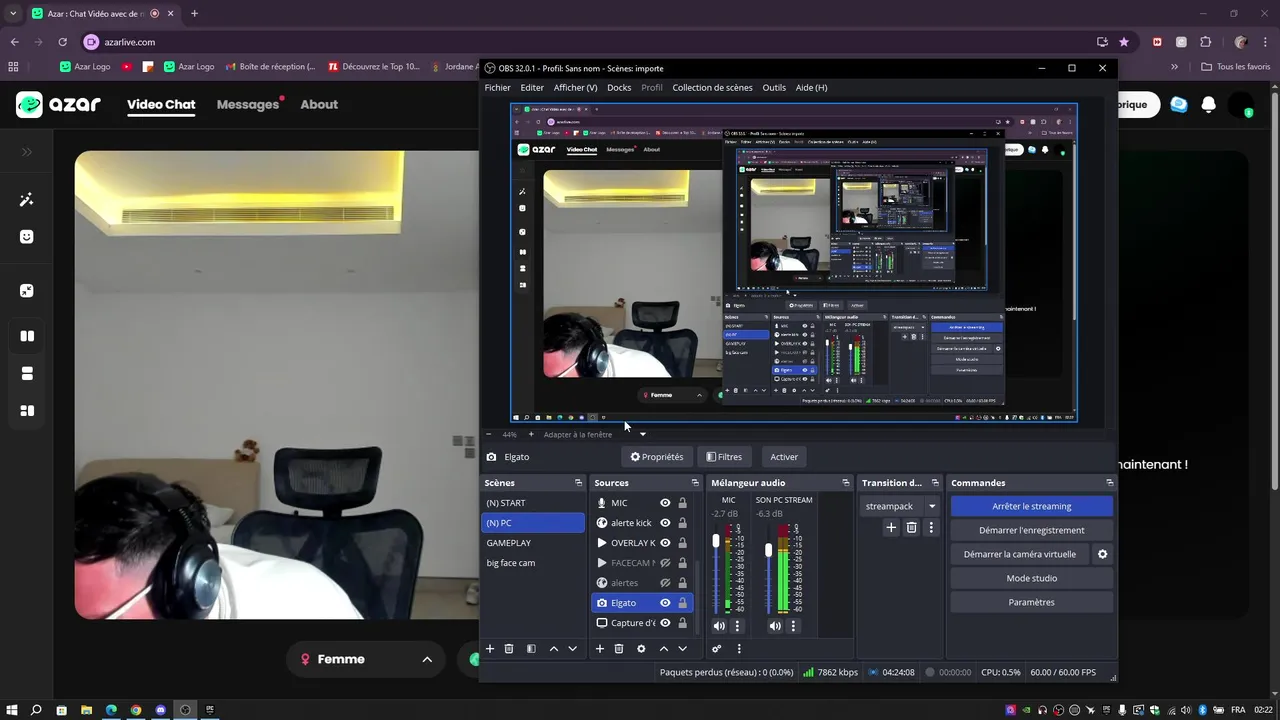This screenshot has height=720, width=1280.
Task: Open the Docks menu
Action: pos(619,87)
